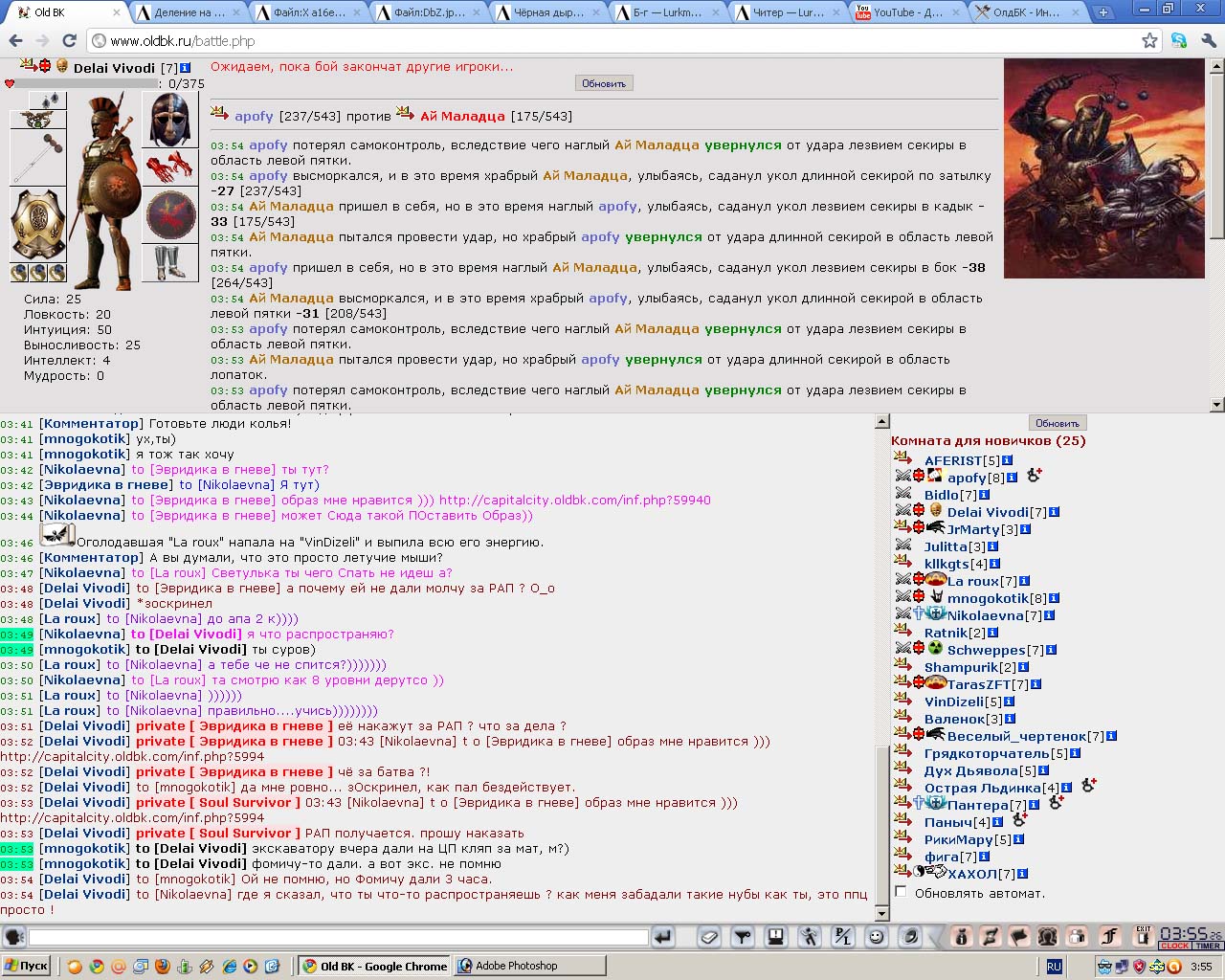Click the chat panel vertical scrollbar
1225x980 pixels.
881,668
